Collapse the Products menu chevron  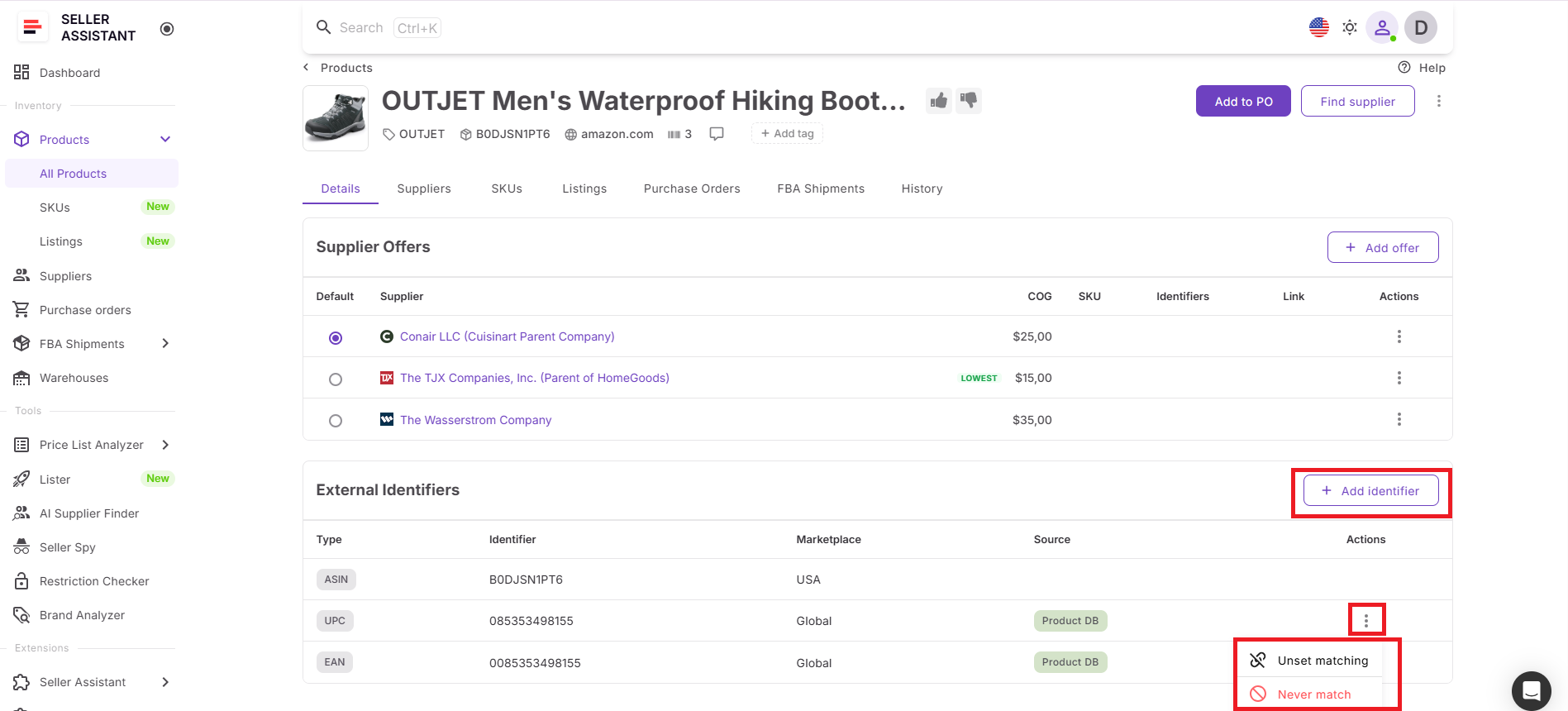coord(165,140)
